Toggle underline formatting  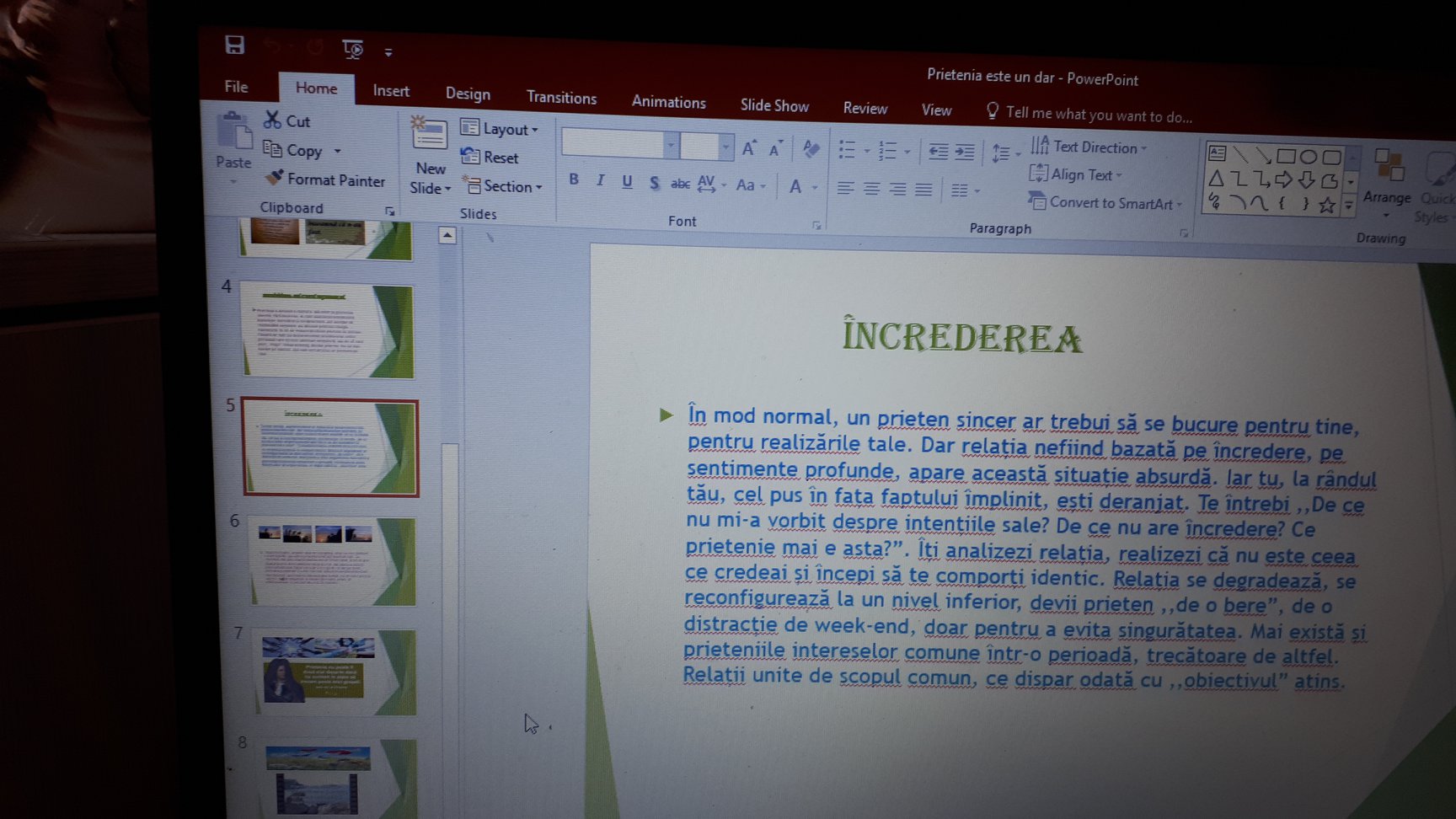627,182
